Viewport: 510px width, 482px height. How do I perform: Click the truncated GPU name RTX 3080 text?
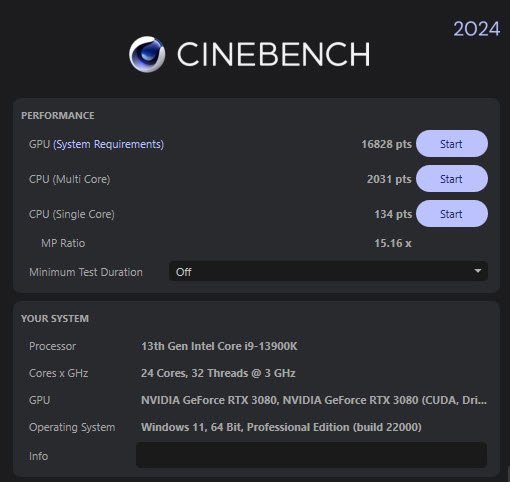314,400
